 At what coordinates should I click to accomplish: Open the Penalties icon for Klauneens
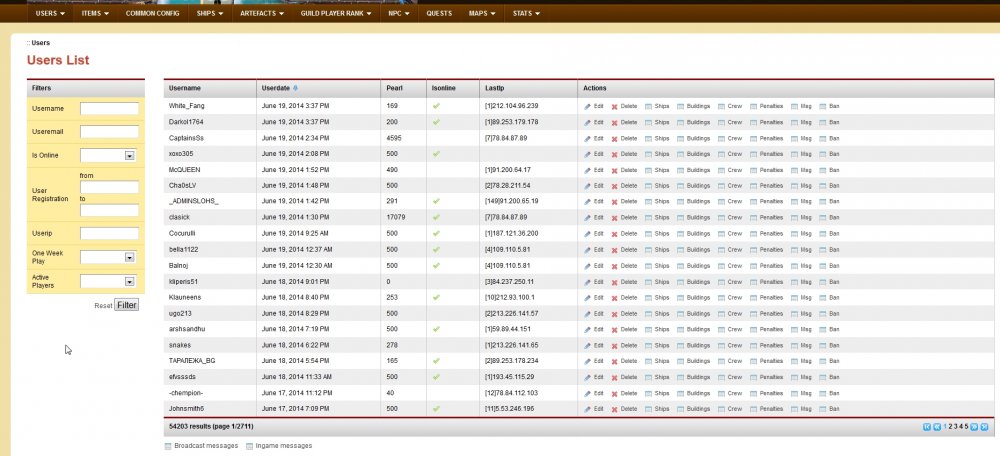[753, 297]
